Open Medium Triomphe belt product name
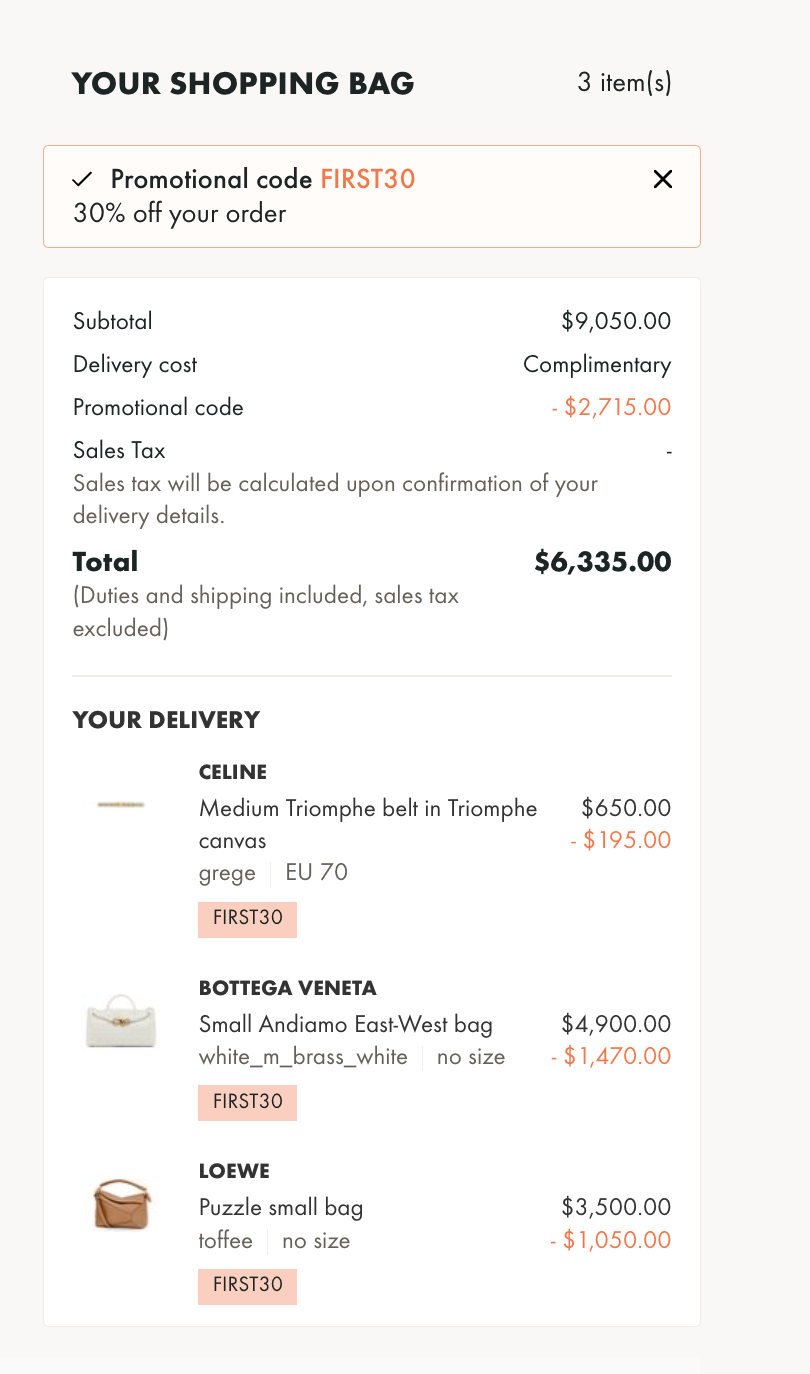 [x=368, y=823]
